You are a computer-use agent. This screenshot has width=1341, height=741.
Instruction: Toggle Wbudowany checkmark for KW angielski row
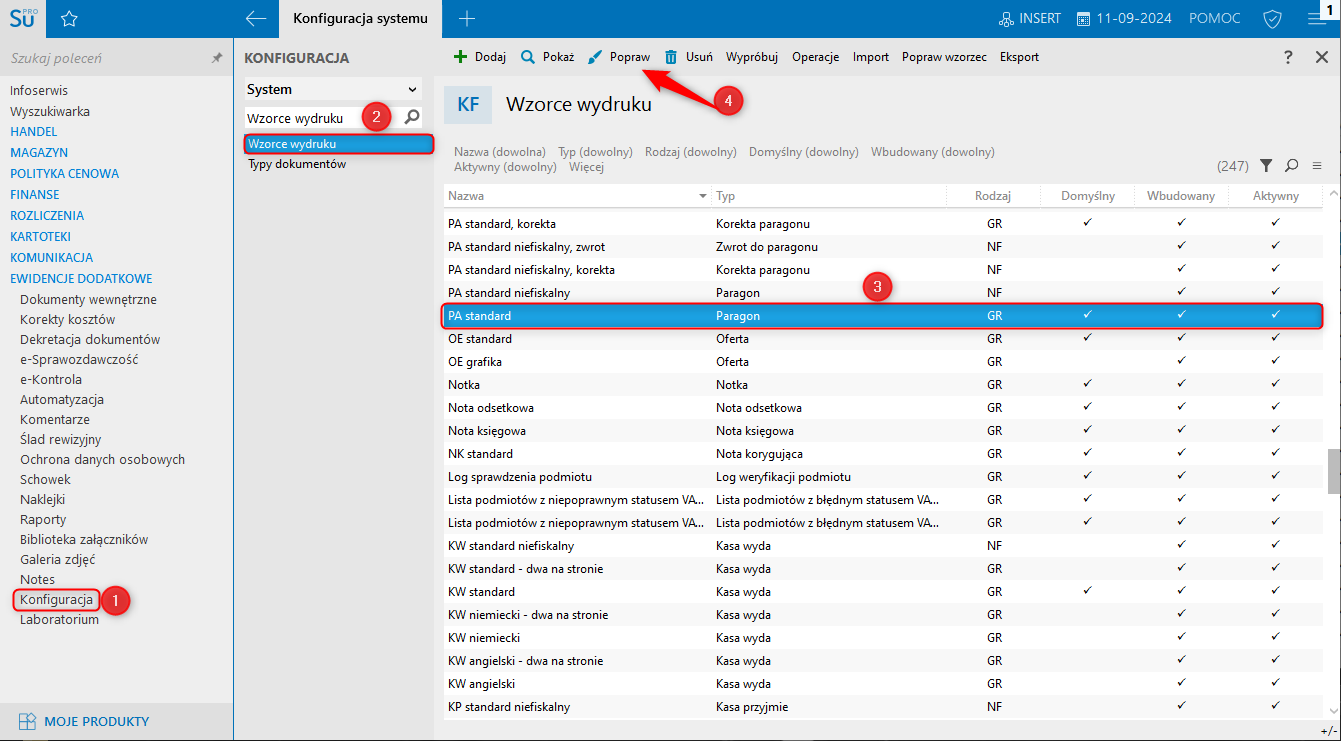click(1181, 683)
